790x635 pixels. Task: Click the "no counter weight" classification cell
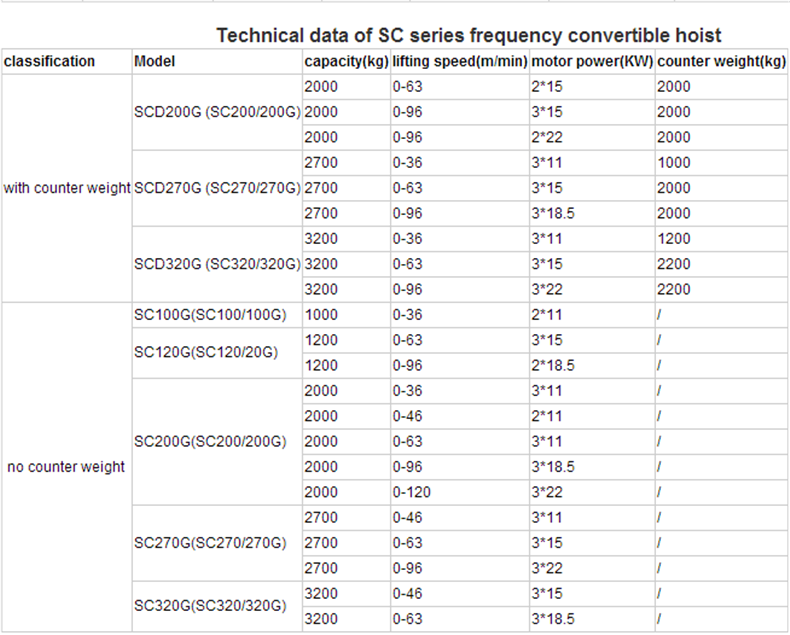click(x=66, y=466)
